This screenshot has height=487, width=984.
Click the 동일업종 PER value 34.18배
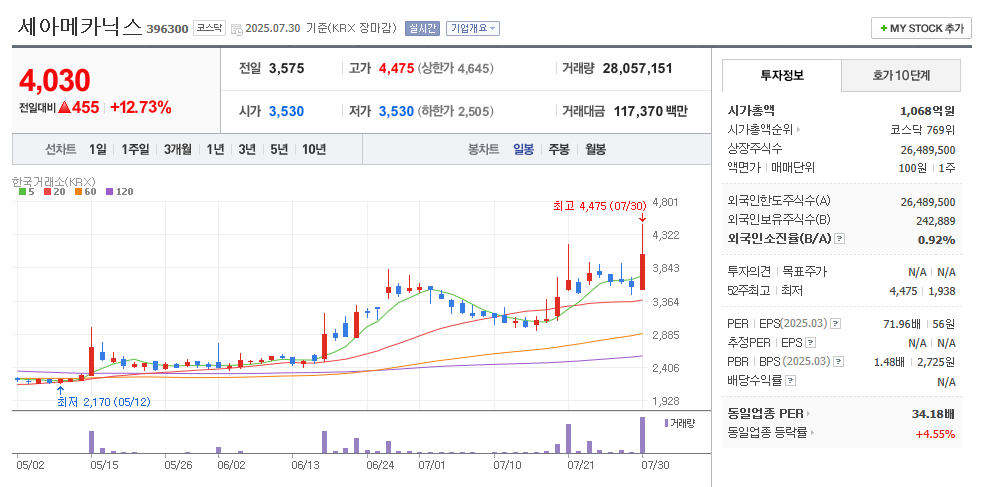tap(933, 414)
